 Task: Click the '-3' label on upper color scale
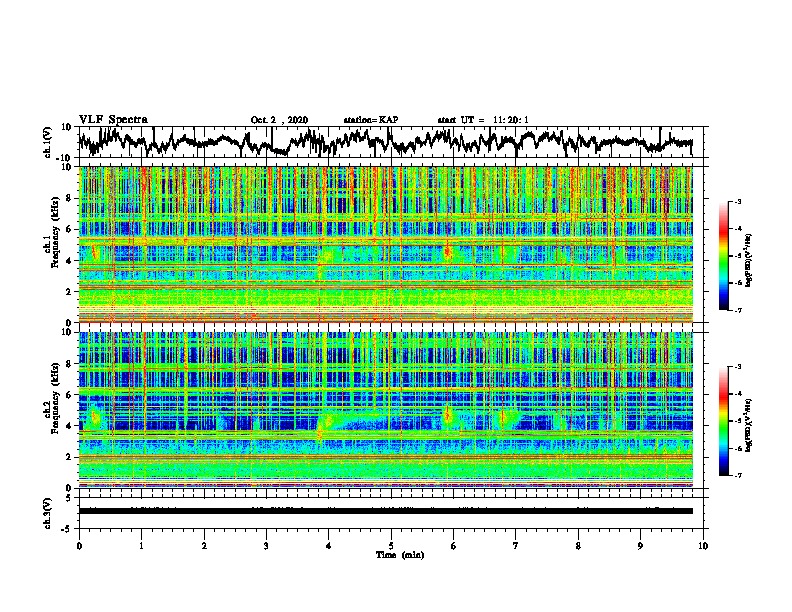(738, 201)
